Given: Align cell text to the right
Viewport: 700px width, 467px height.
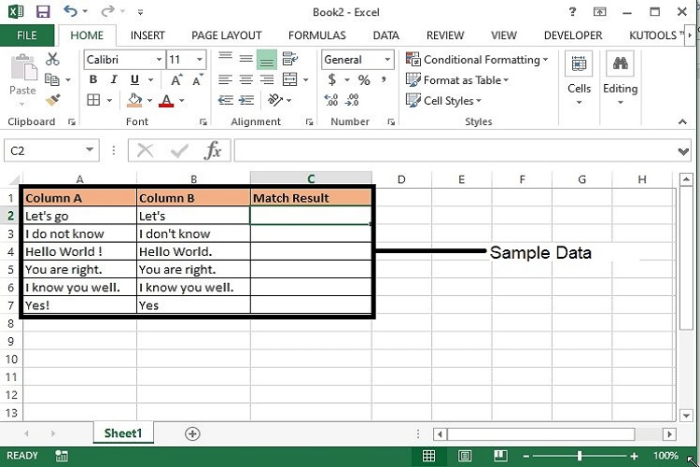Looking at the screenshot, I should pyautogui.click(x=267, y=79).
